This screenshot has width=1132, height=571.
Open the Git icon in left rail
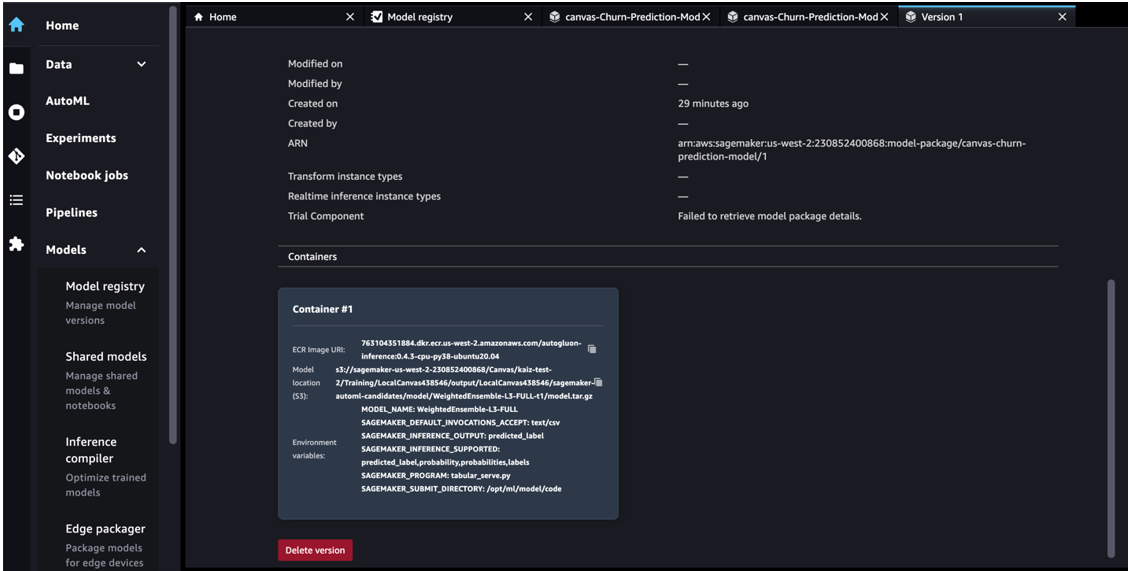pos(16,156)
